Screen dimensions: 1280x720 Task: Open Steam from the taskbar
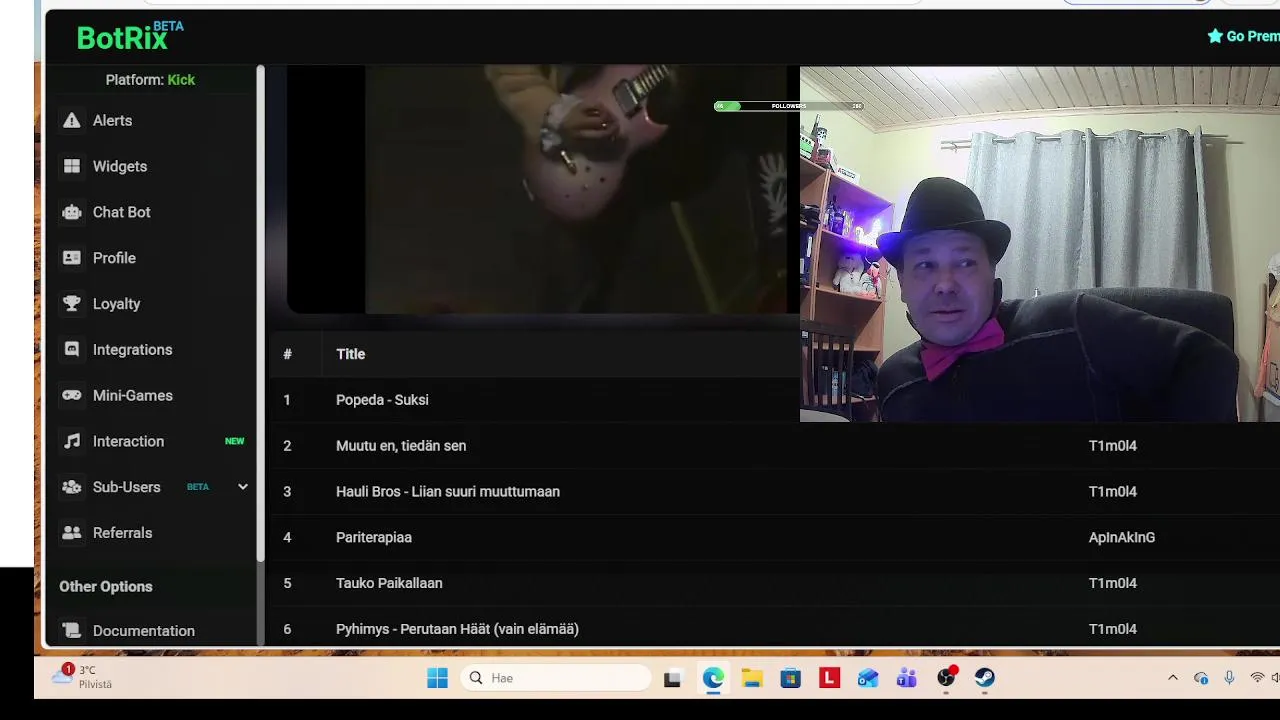click(985, 678)
